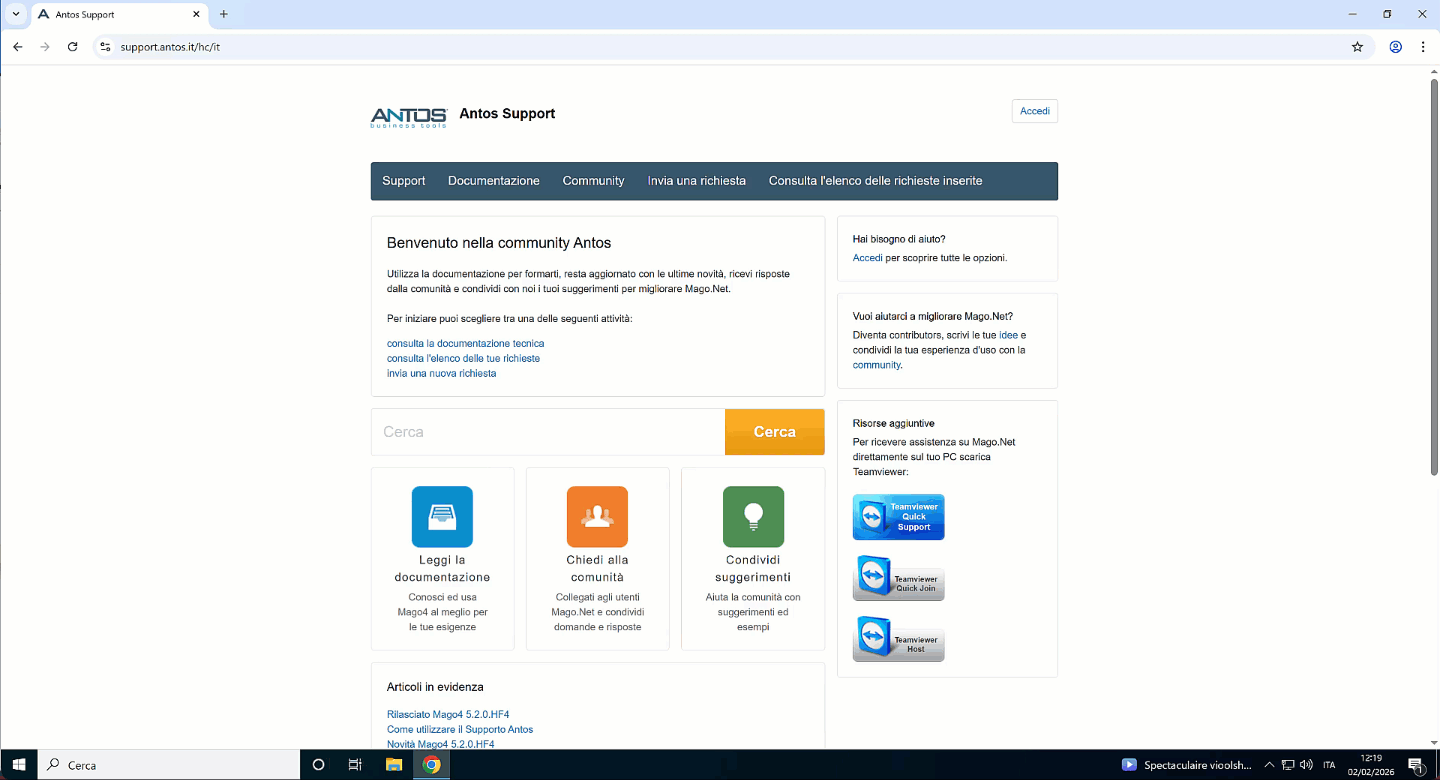This screenshot has width=1440, height=780.
Task: Download Teamviewer Quick Join
Action: 898,578
